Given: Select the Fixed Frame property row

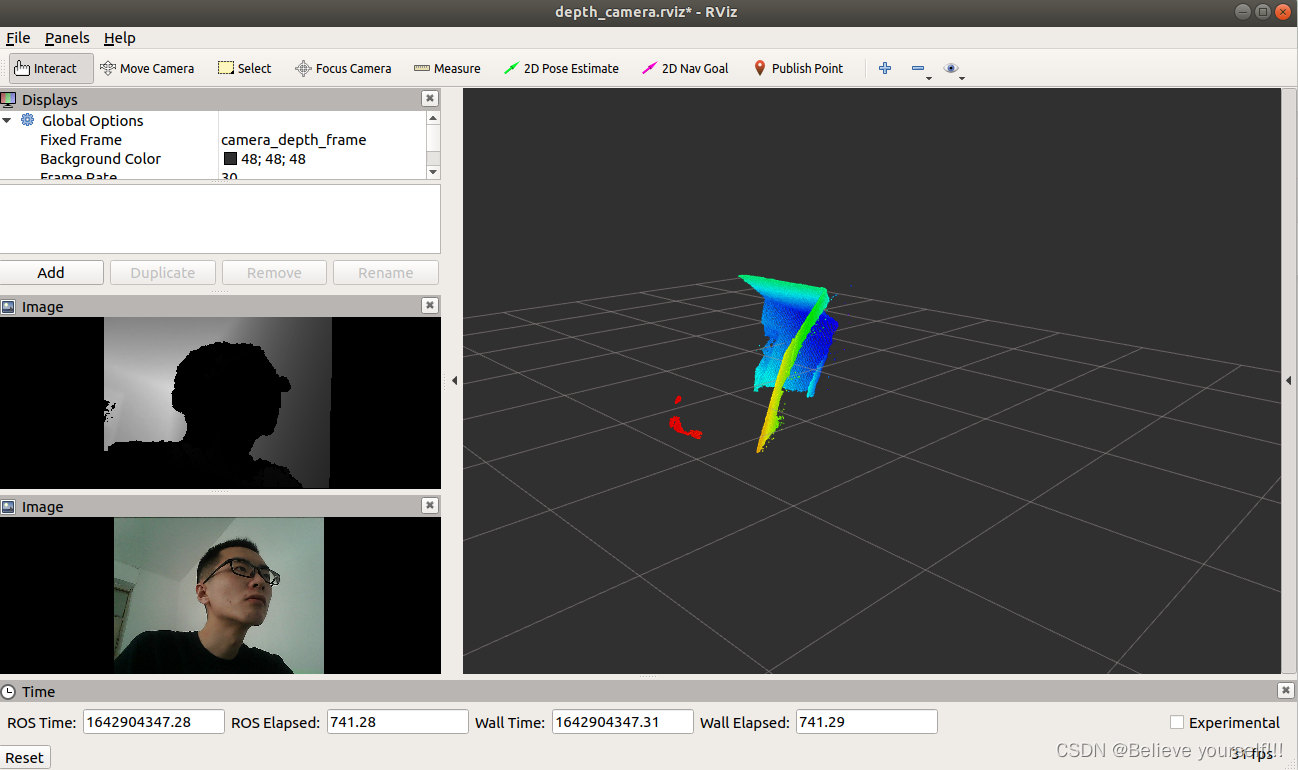Looking at the screenshot, I should (x=213, y=140).
